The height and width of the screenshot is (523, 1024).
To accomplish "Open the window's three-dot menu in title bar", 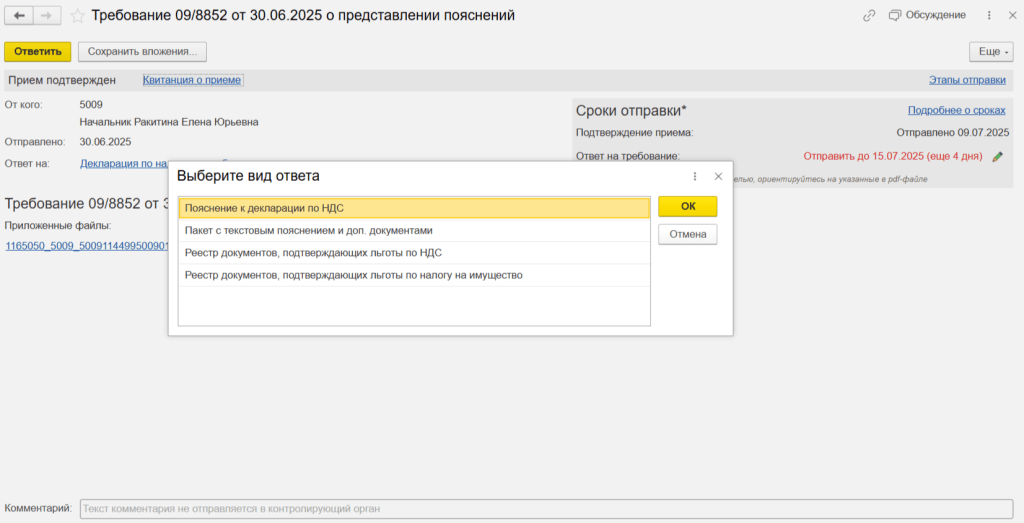I will (x=989, y=15).
